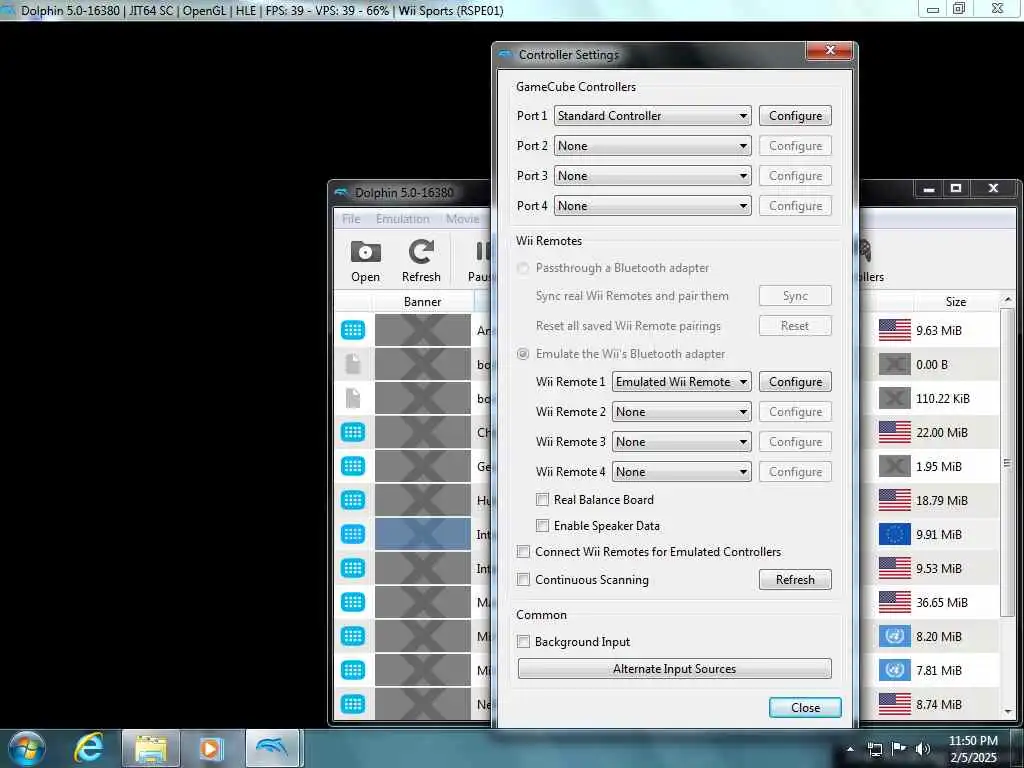1024x768 pixels.
Task: Click the world flag icon in 7.81 MiB row
Action: [x=894, y=670]
